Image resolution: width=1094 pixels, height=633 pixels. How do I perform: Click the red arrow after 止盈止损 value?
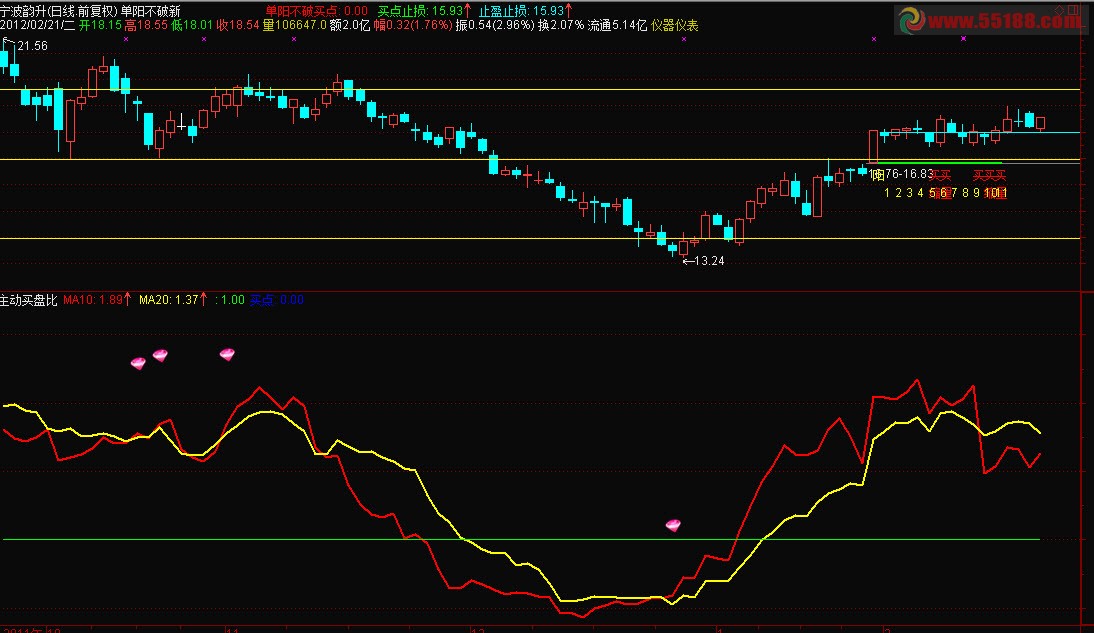[569, 11]
